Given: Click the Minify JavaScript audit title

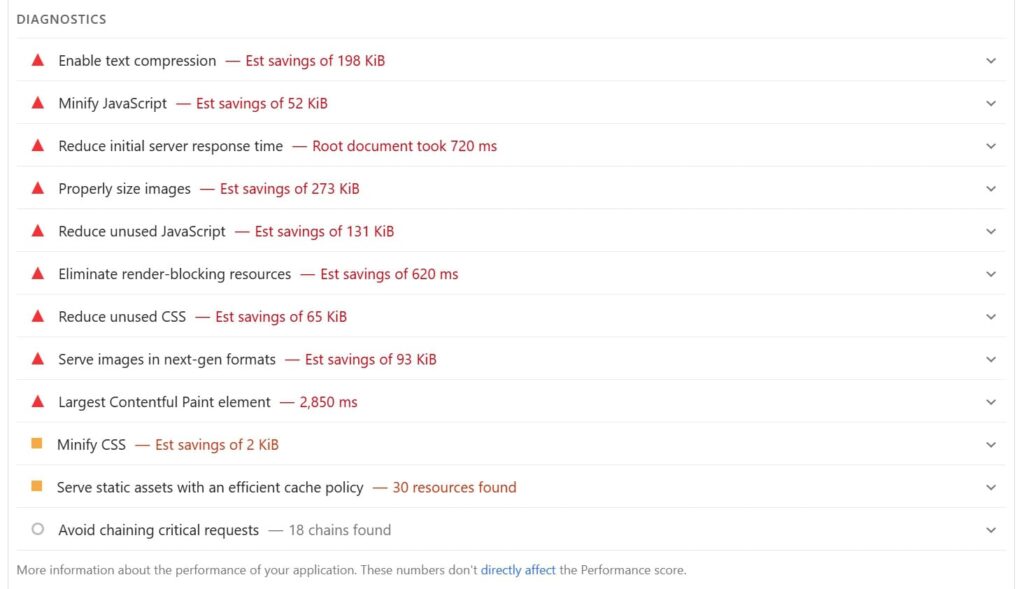Looking at the screenshot, I should click(x=112, y=103).
